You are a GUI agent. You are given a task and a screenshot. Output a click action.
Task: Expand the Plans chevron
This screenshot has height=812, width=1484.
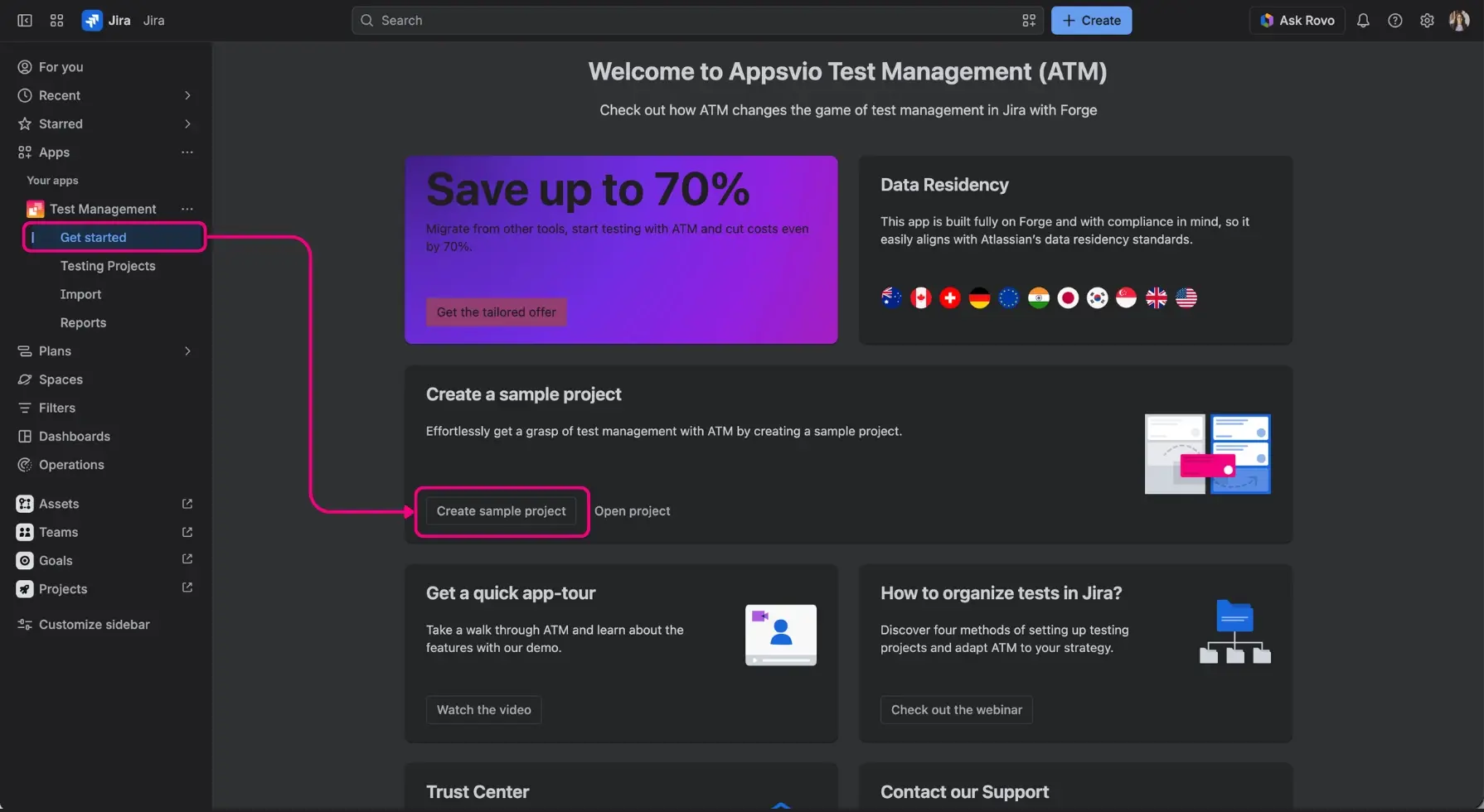tap(187, 351)
